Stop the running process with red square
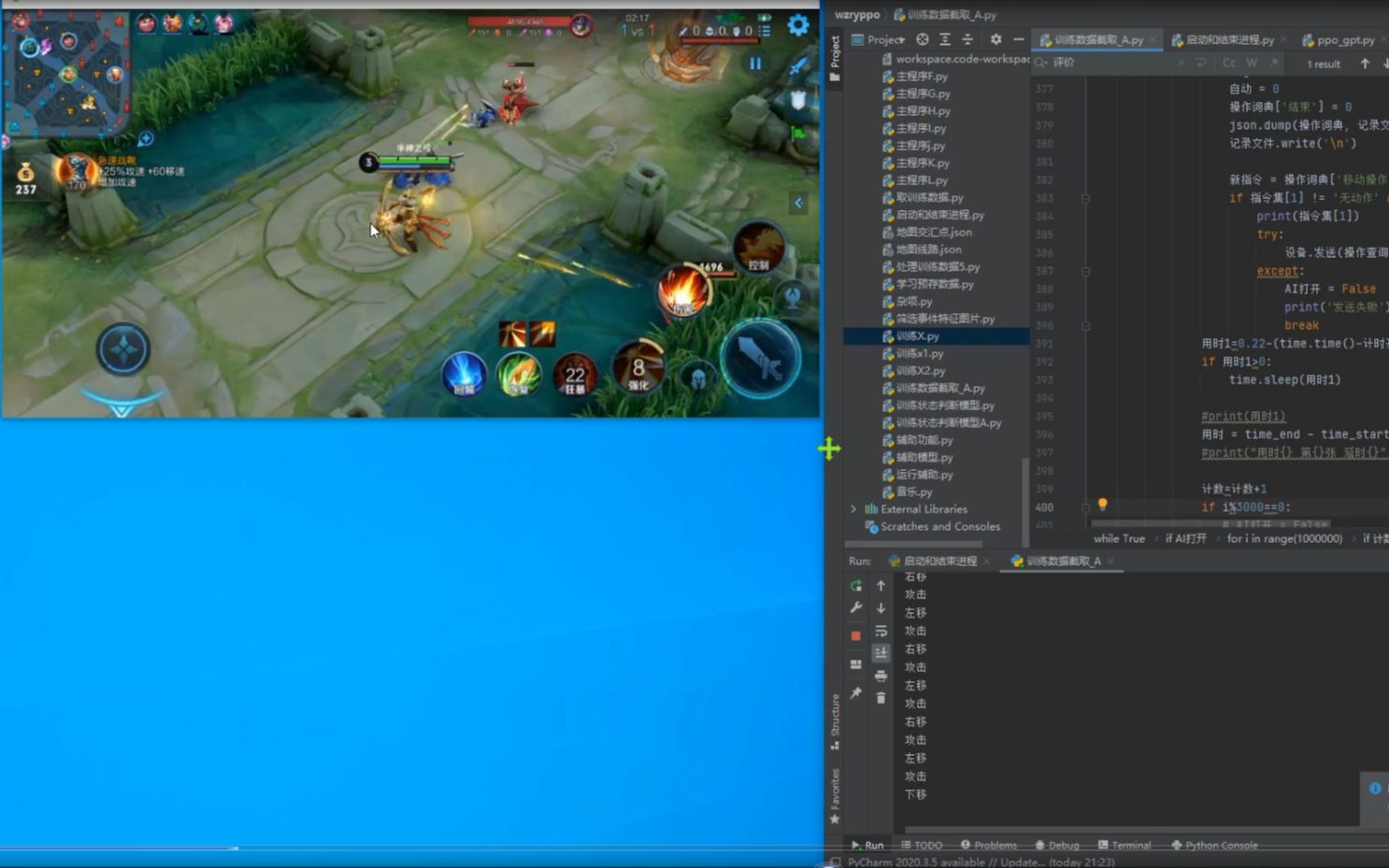This screenshot has width=1389, height=868. coord(856,635)
